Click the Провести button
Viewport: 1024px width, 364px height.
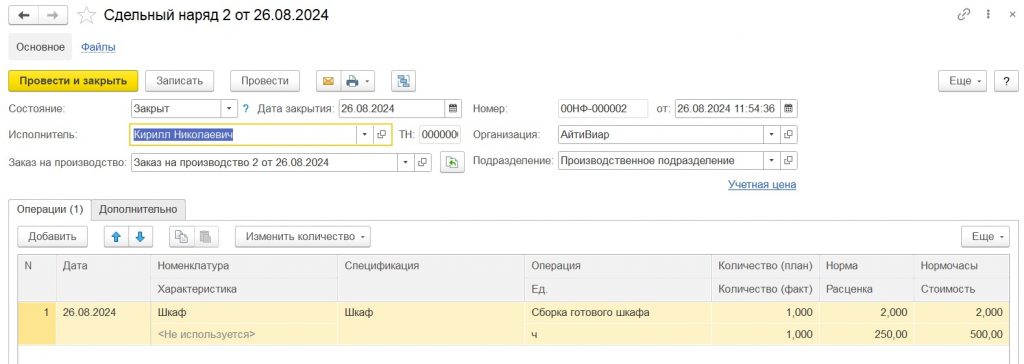point(264,81)
